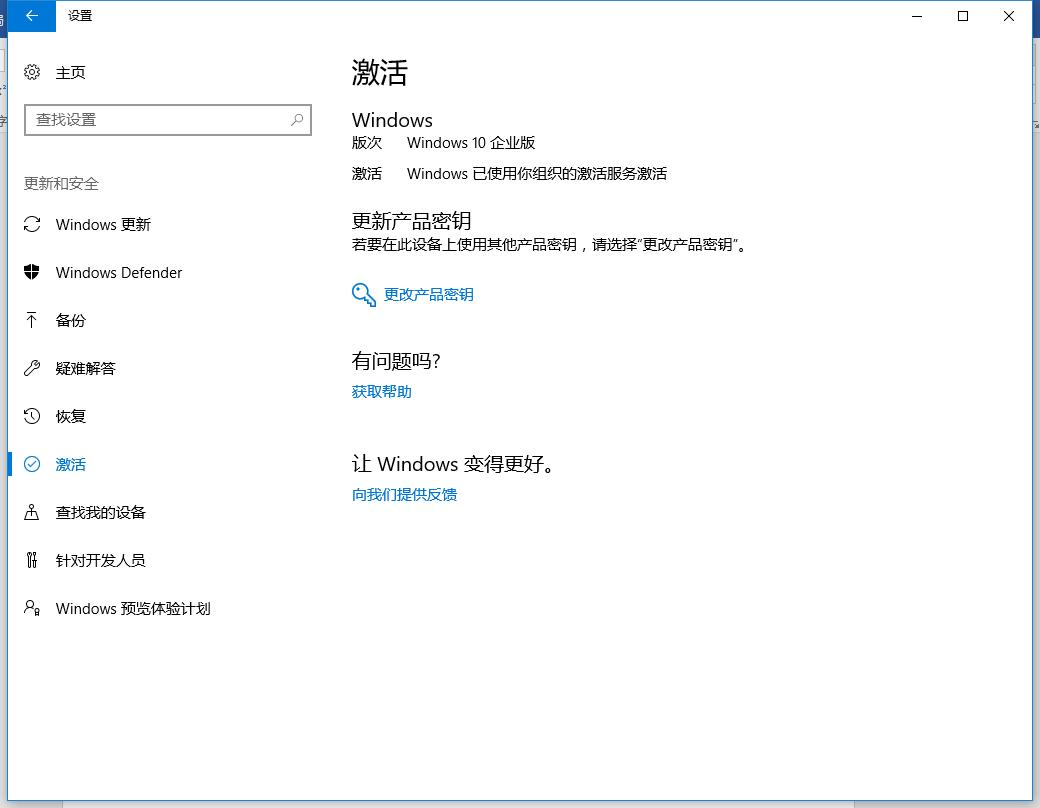This screenshot has width=1040, height=808.
Task: Select the Windows 更新 refresh icon
Action: pos(31,224)
